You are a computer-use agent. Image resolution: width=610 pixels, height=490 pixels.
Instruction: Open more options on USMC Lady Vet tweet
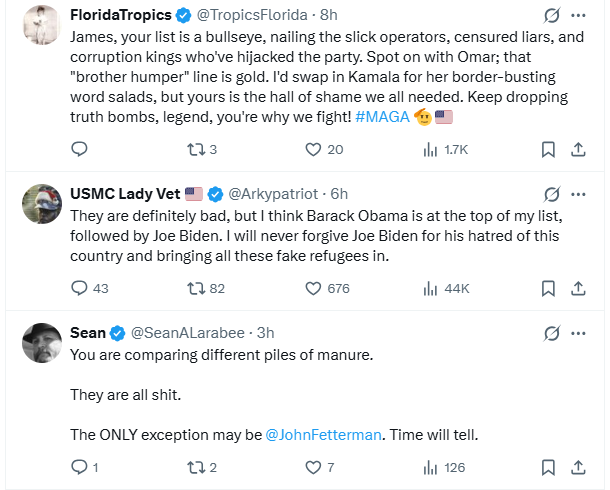[578, 194]
